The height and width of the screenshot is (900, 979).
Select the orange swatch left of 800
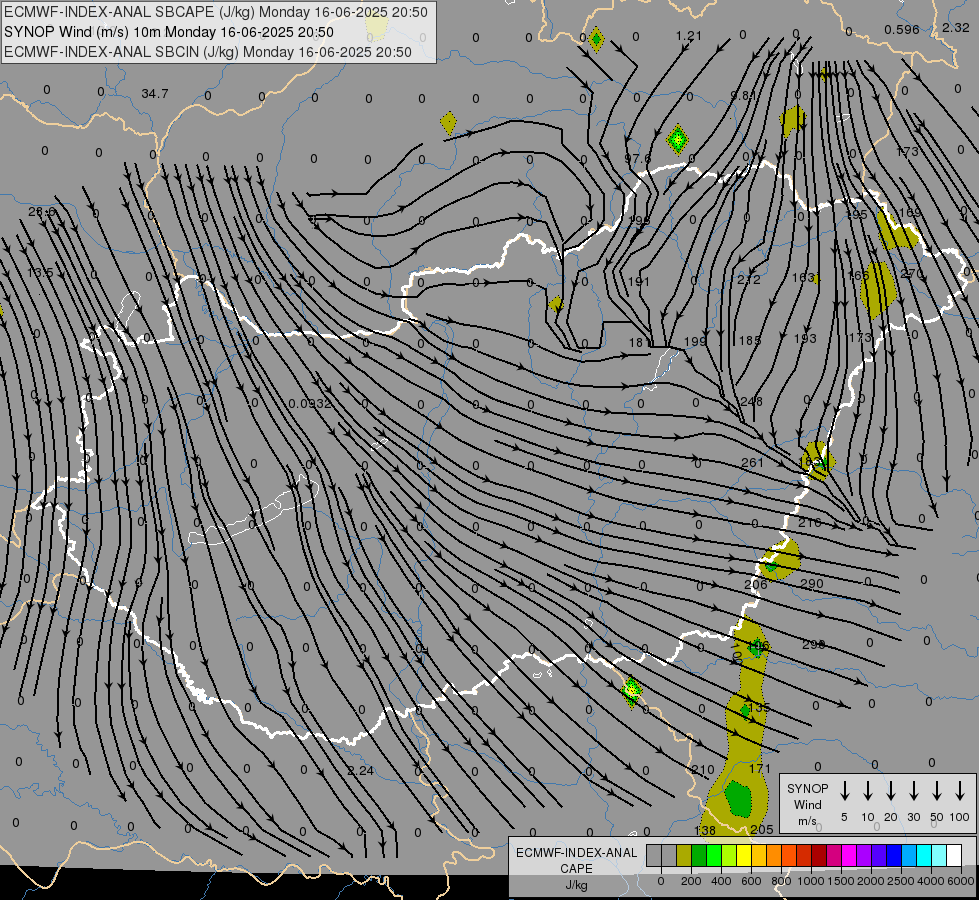pos(774,855)
